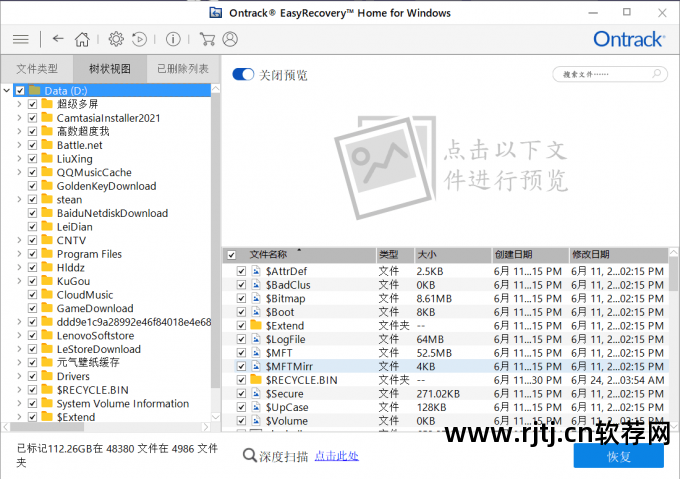
Task: Click the KuGou folder icon in tree
Action: point(47,281)
